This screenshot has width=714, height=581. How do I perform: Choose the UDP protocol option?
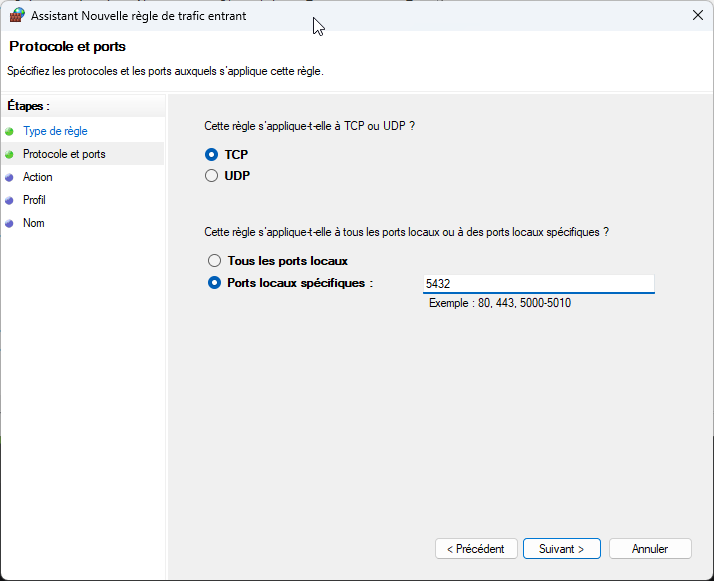(x=211, y=176)
